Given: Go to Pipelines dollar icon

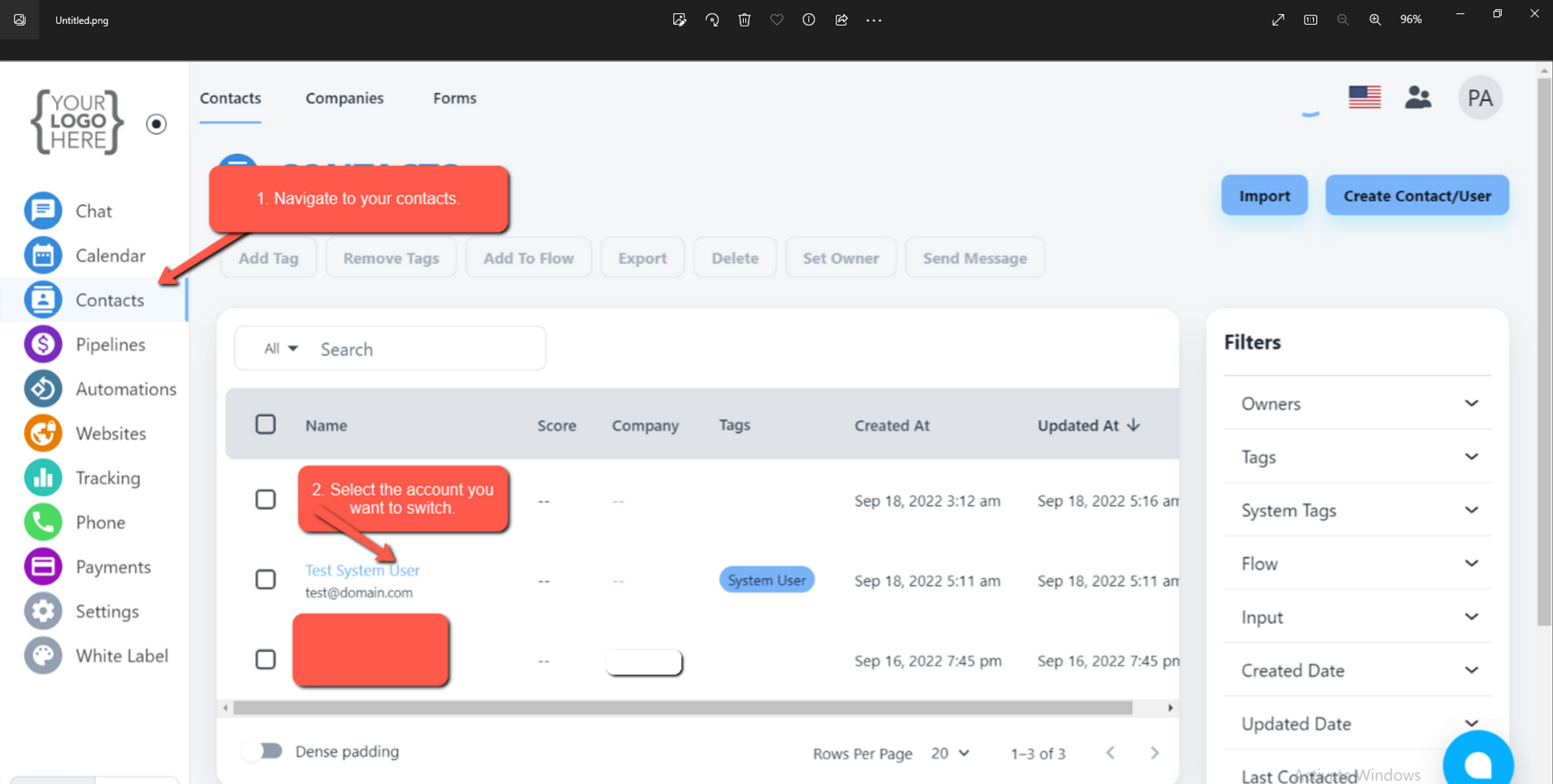Looking at the screenshot, I should click(43, 345).
